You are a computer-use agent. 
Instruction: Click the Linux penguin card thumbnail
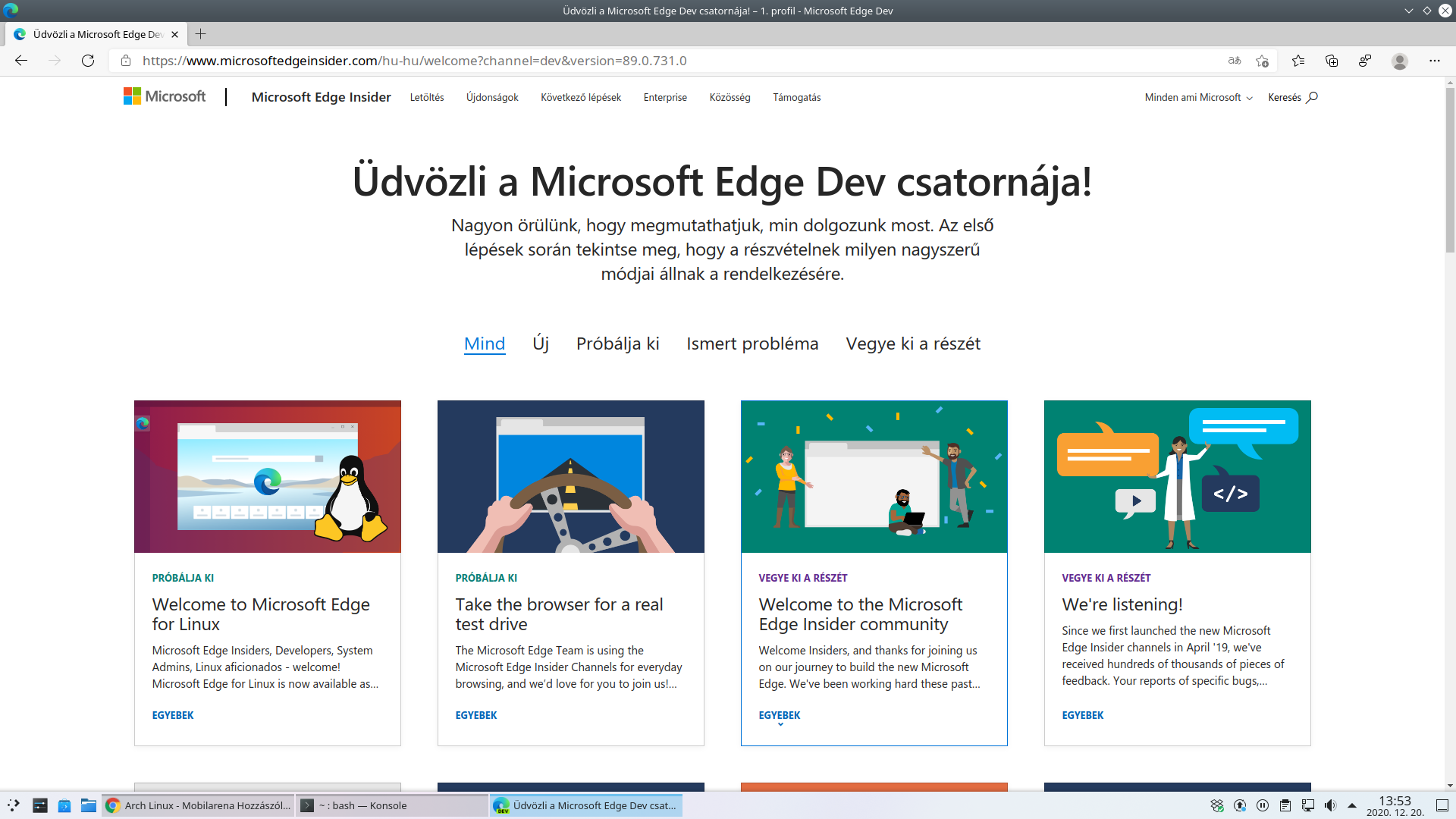click(x=268, y=476)
